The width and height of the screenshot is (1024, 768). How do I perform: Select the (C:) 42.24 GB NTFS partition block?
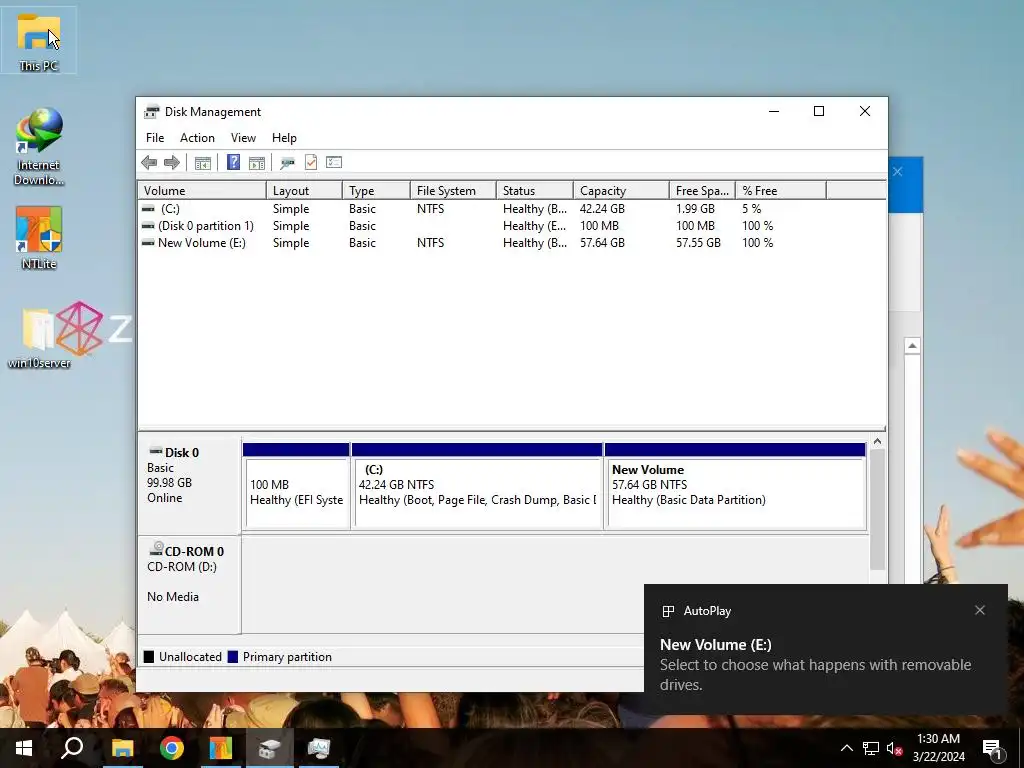click(x=477, y=487)
